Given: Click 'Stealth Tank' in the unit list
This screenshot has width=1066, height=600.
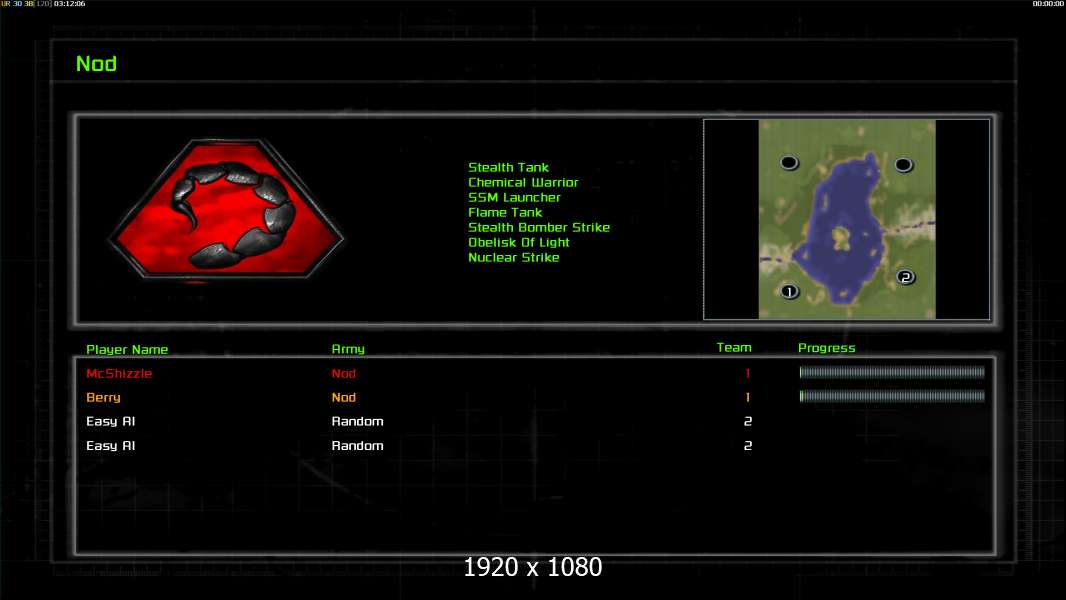Looking at the screenshot, I should (x=508, y=167).
